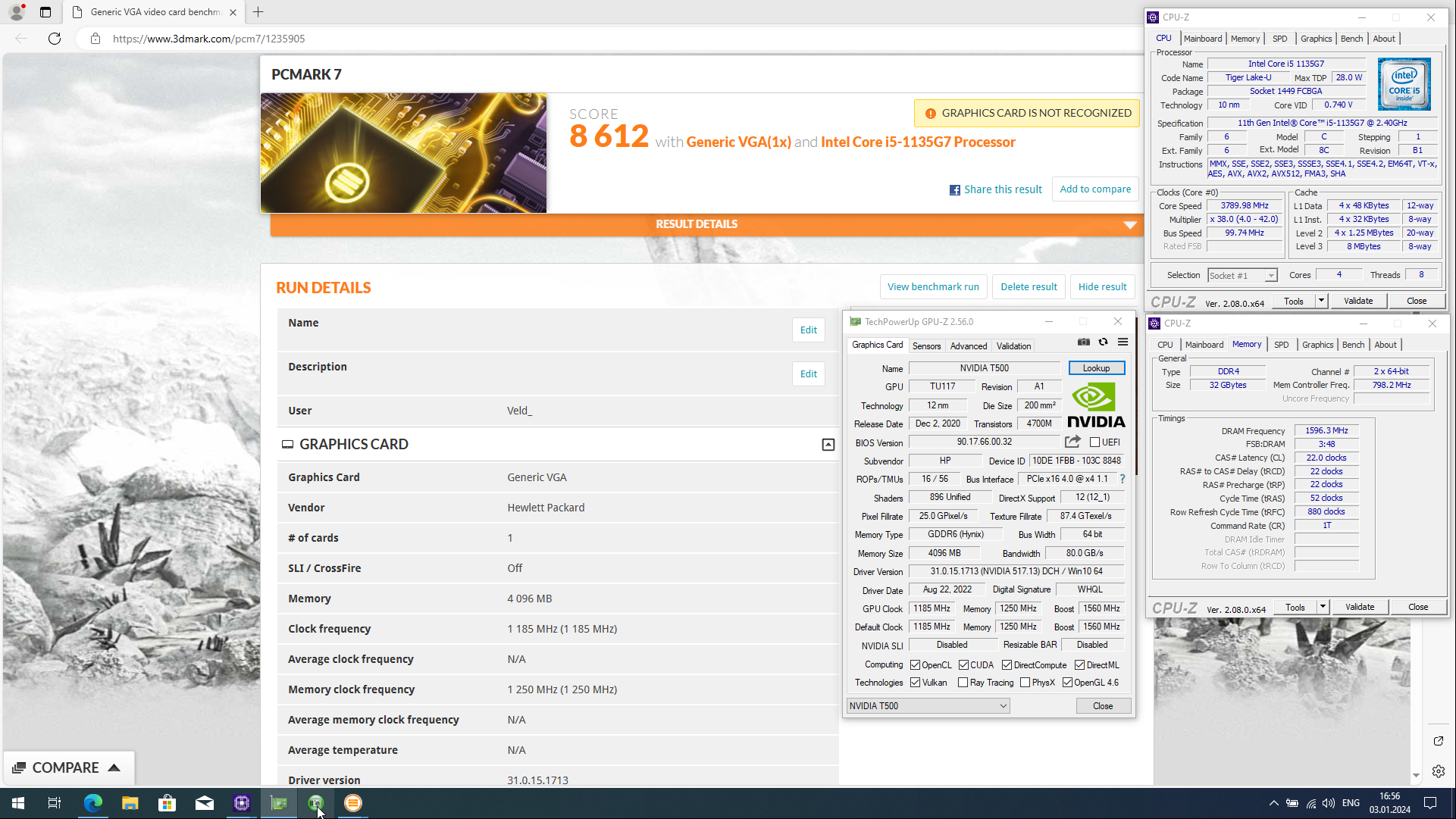Click the browser reload icon
1456x819 pixels.
coord(55,39)
